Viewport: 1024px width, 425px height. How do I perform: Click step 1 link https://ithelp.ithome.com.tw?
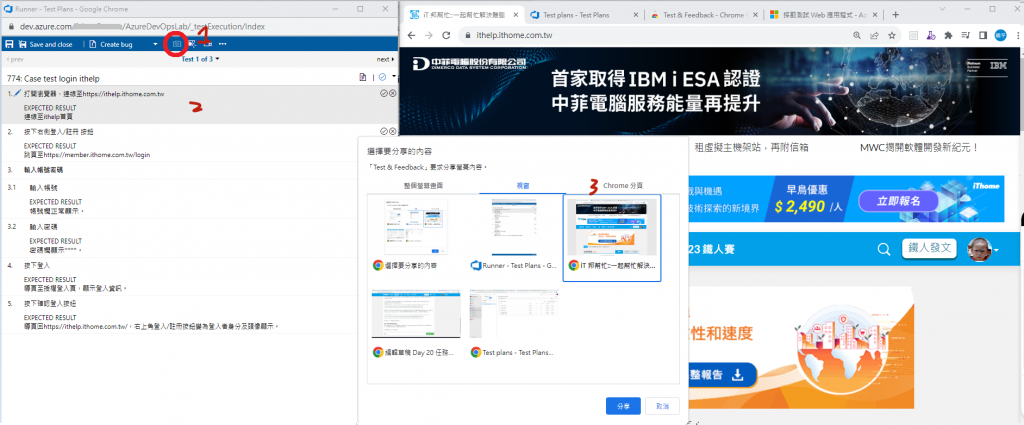(x=123, y=95)
